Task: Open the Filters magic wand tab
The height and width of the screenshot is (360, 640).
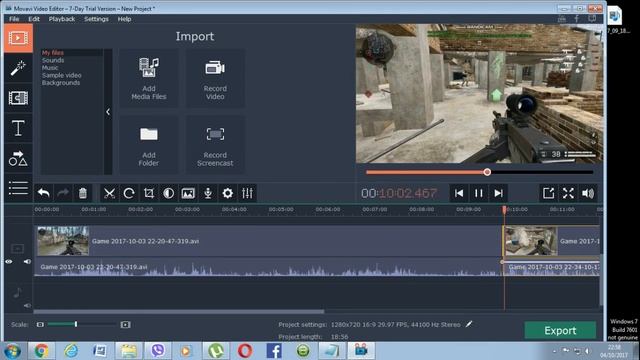Action: click(18, 68)
